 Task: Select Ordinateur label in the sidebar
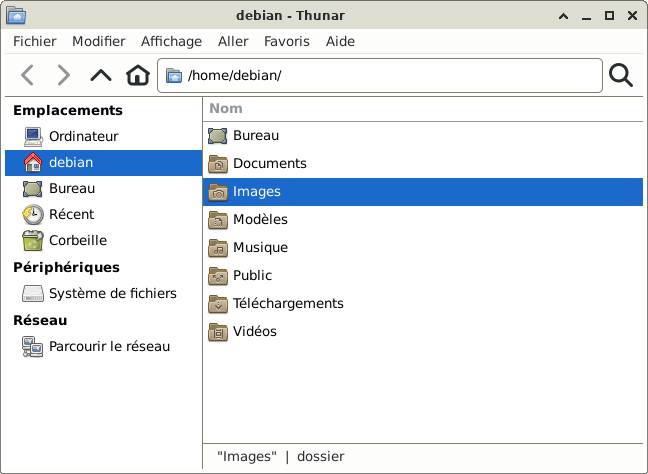click(83, 136)
